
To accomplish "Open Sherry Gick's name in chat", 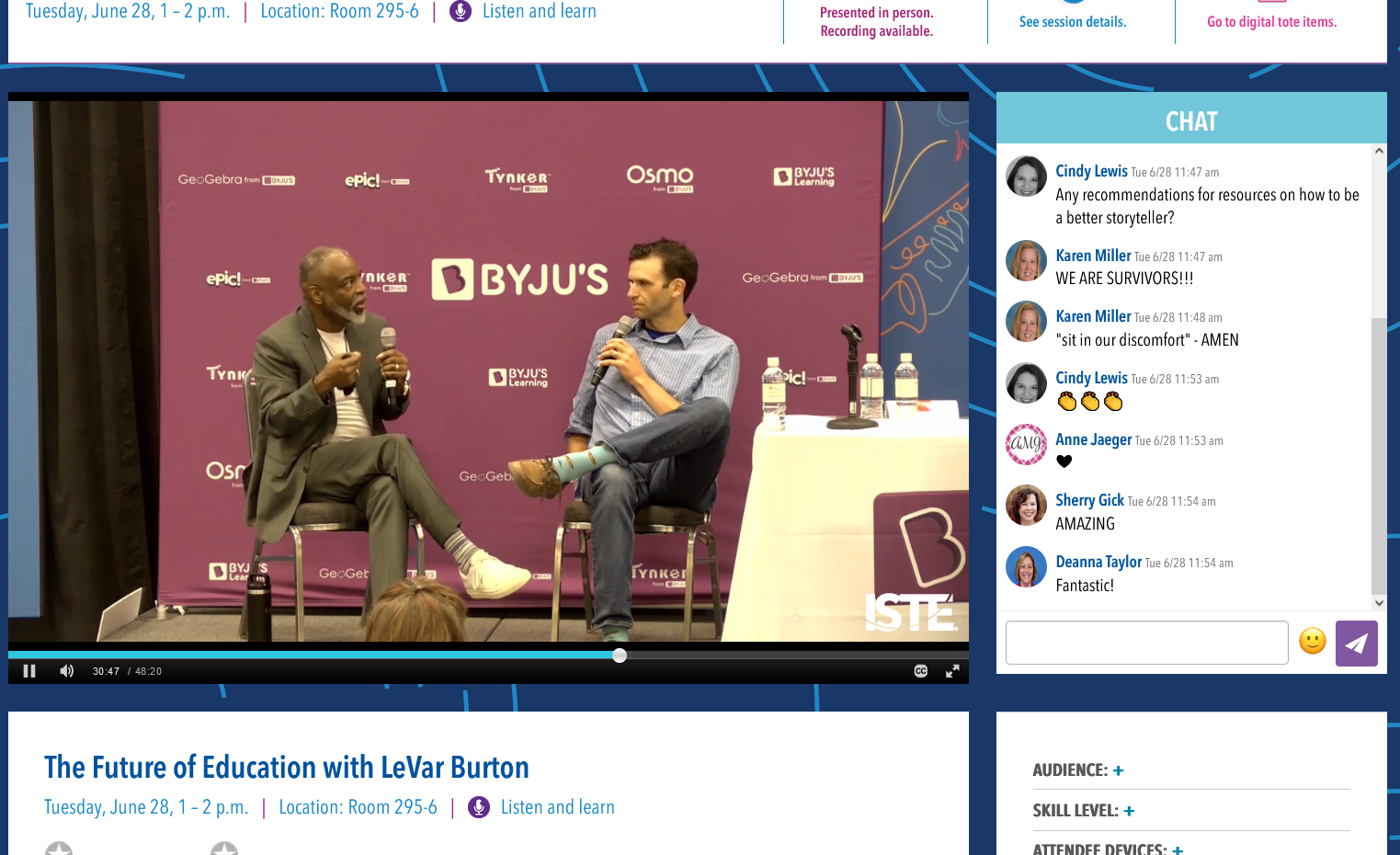I will tap(1090, 500).
